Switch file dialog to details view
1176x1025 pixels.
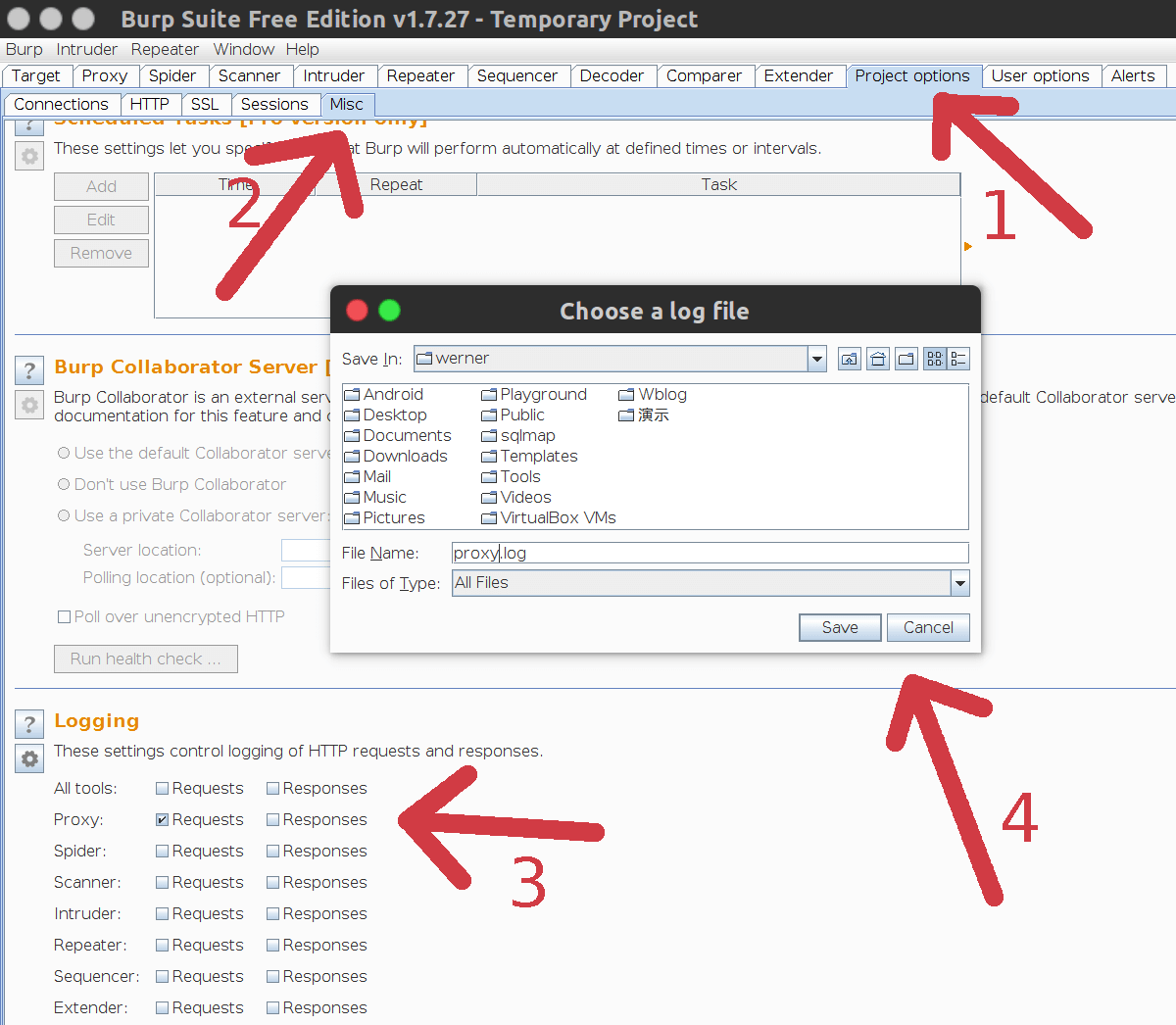tap(958, 359)
